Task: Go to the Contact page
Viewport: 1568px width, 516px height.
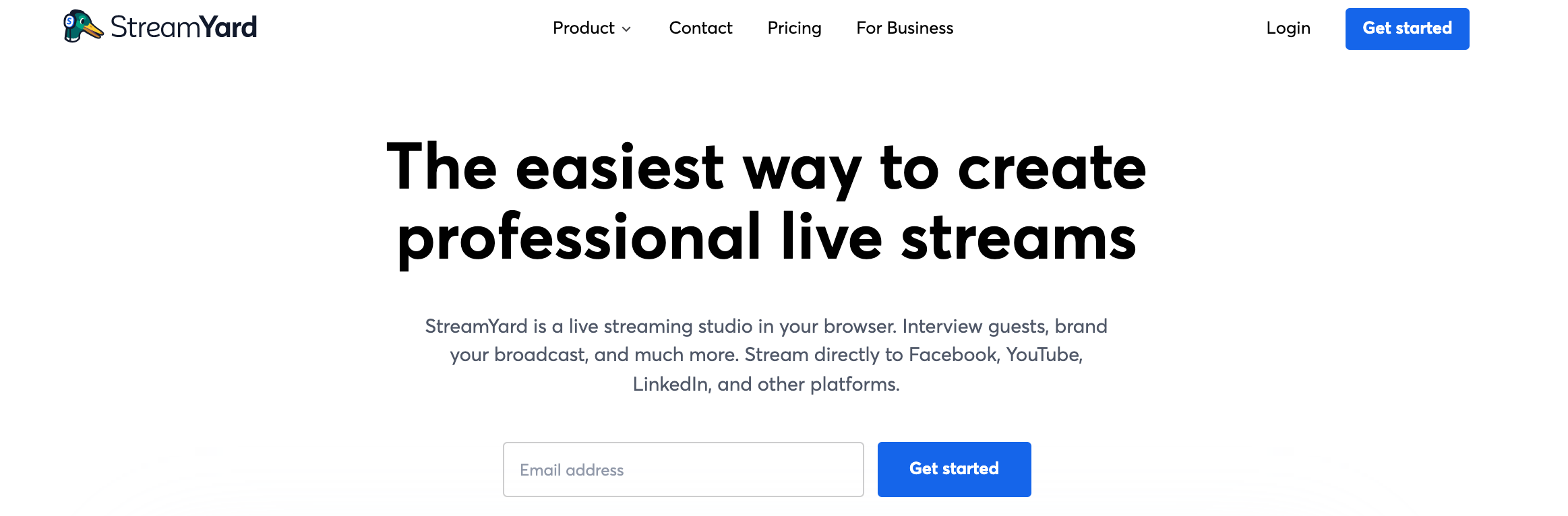Action: [x=700, y=28]
